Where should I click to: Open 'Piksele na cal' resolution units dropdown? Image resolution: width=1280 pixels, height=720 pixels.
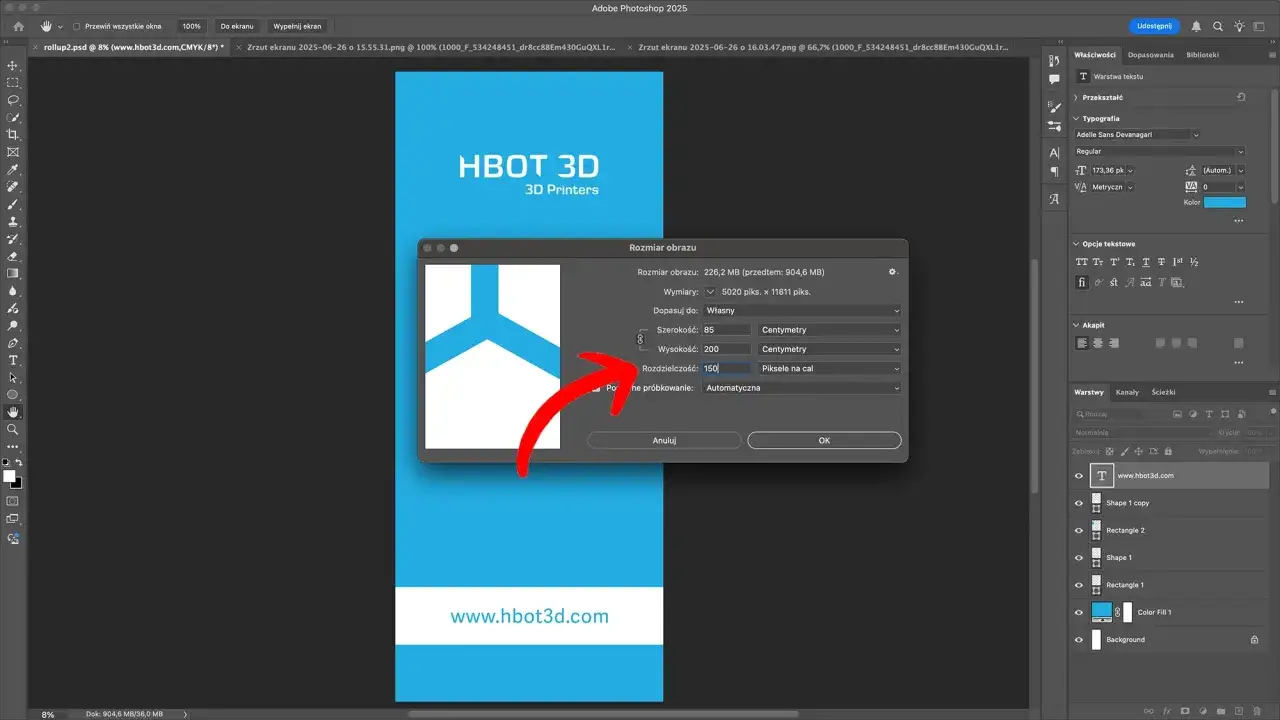pos(830,368)
